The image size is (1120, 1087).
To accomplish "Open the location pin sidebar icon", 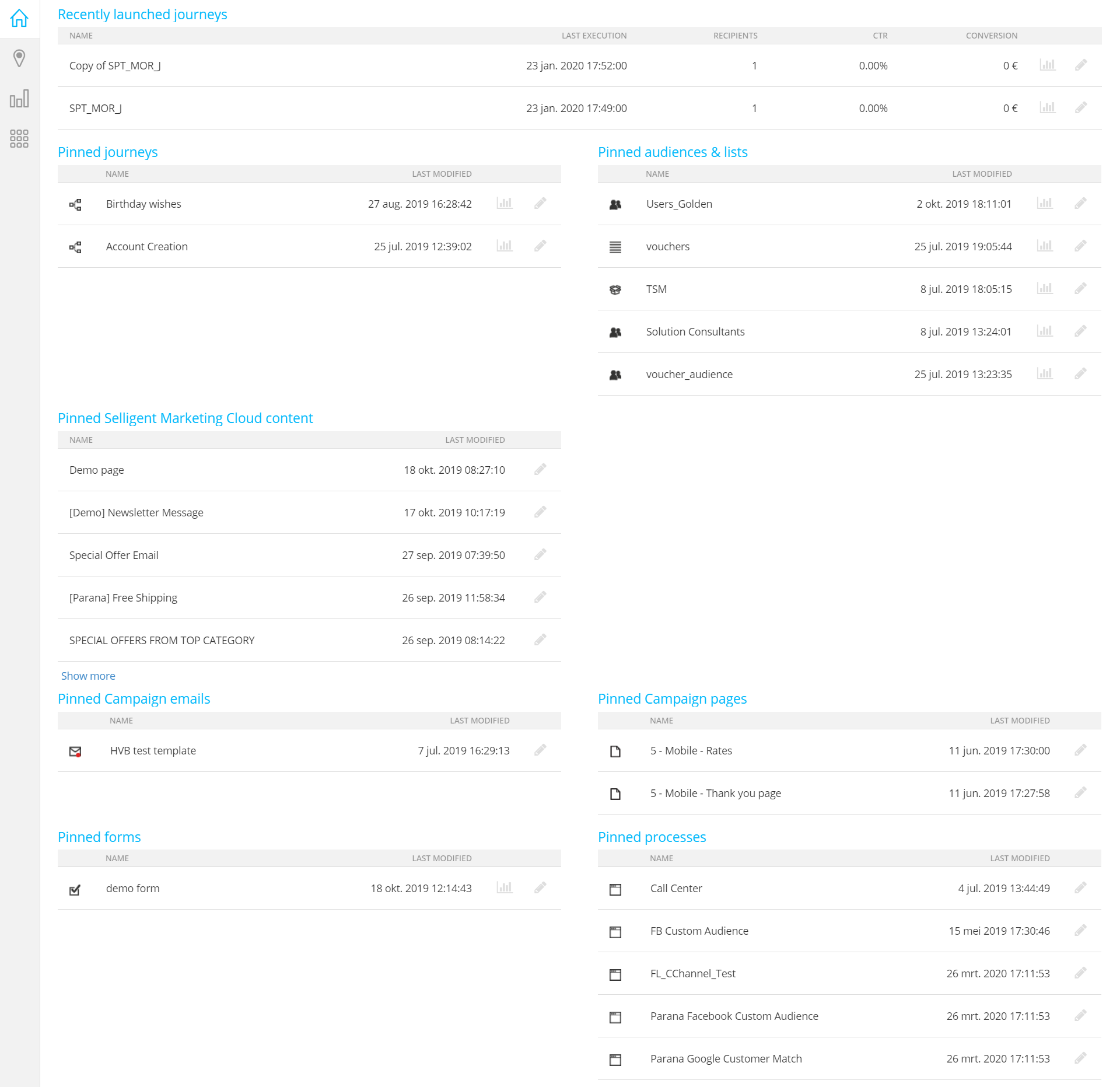I will [x=19, y=58].
